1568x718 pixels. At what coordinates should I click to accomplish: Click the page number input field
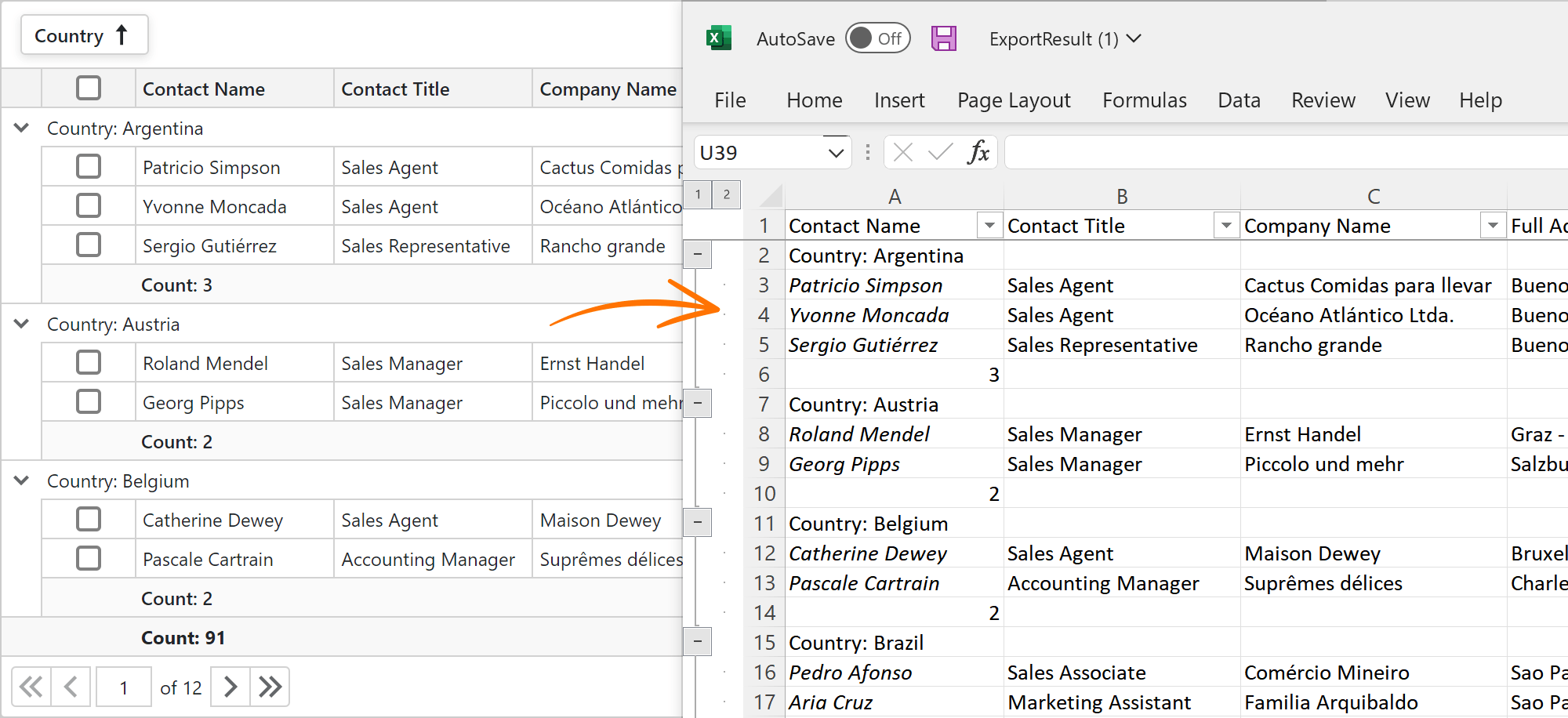tap(124, 687)
